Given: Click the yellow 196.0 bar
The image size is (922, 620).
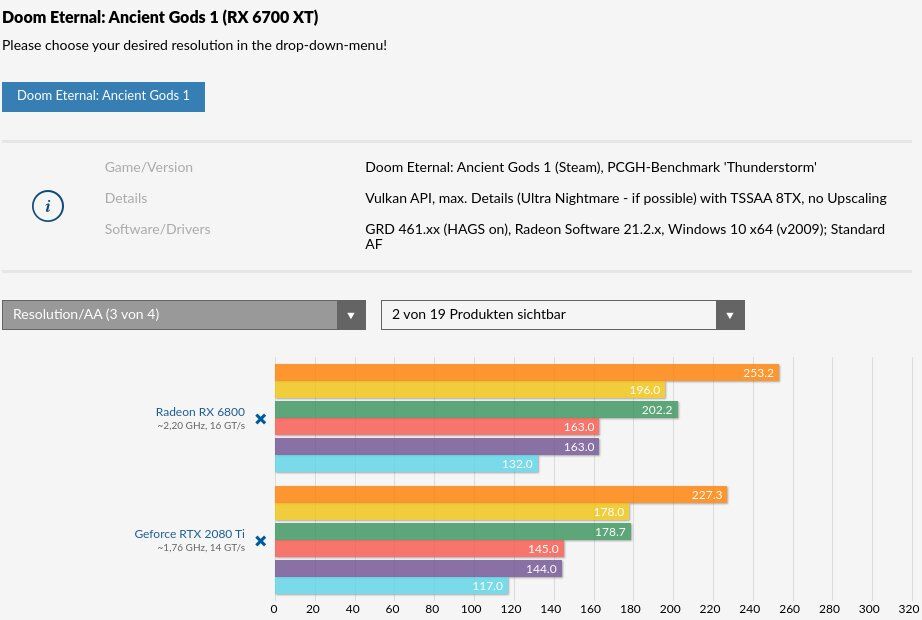Looking at the screenshot, I should (x=470, y=390).
